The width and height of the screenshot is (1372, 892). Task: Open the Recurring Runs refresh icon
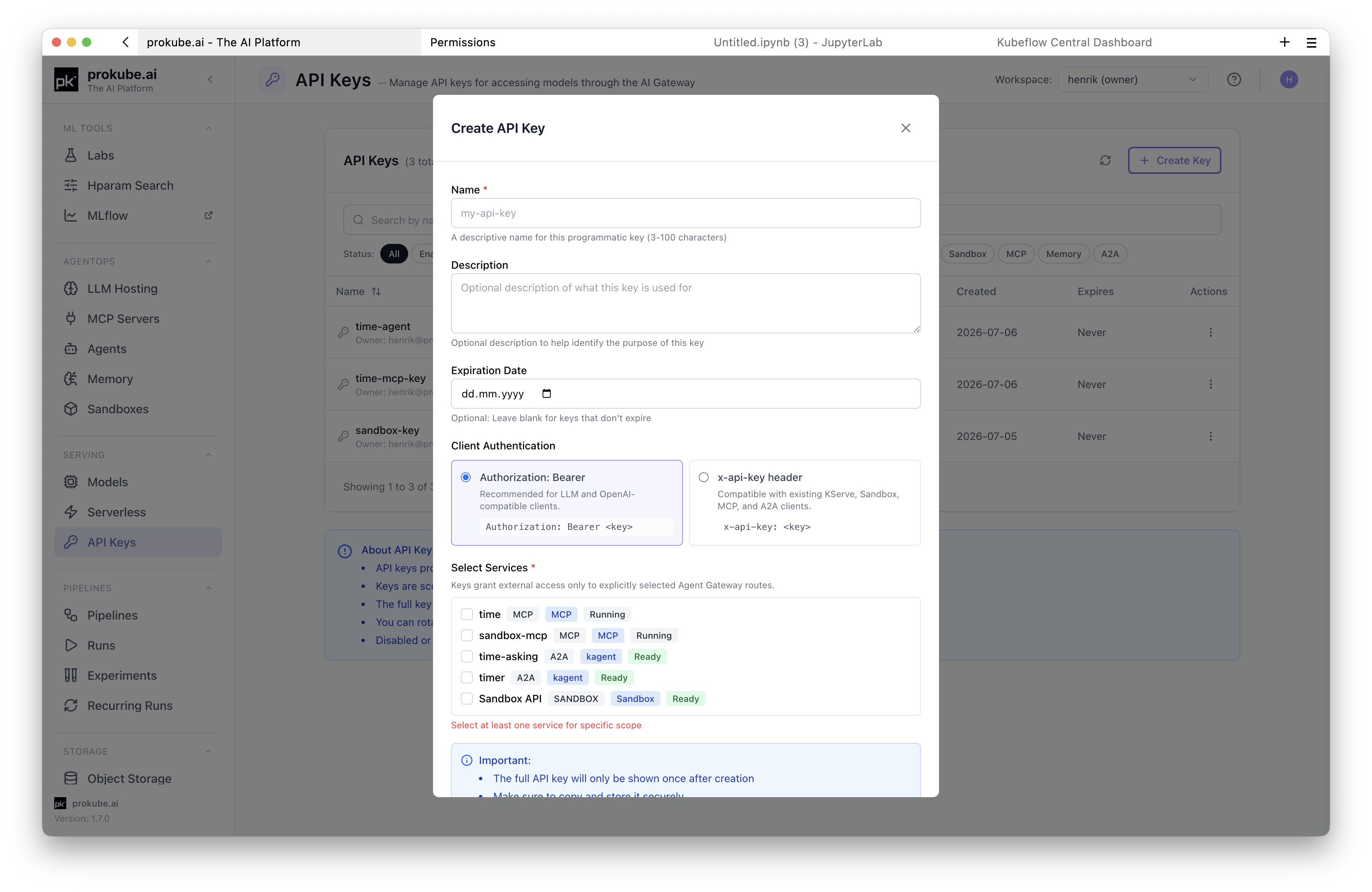coord(70,705)
